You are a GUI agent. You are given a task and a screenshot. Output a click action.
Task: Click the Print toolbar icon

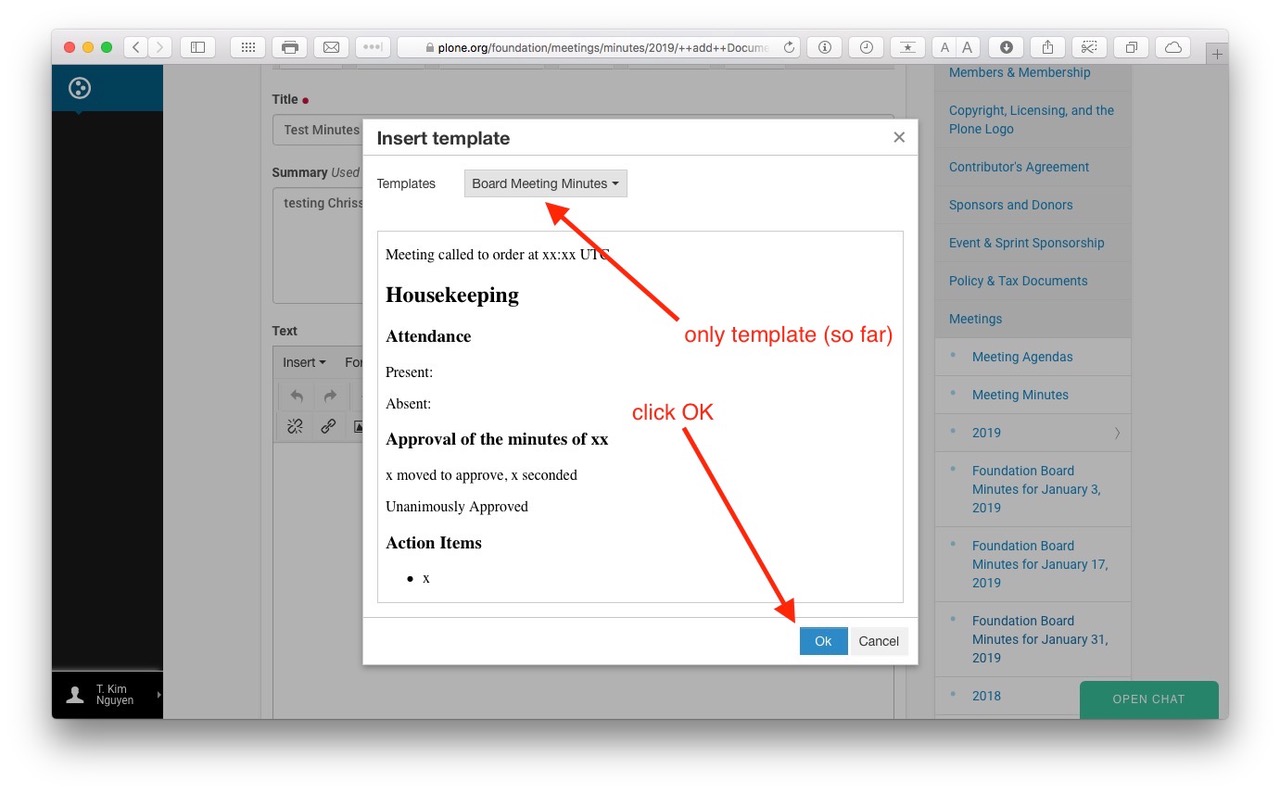(290, 47)
